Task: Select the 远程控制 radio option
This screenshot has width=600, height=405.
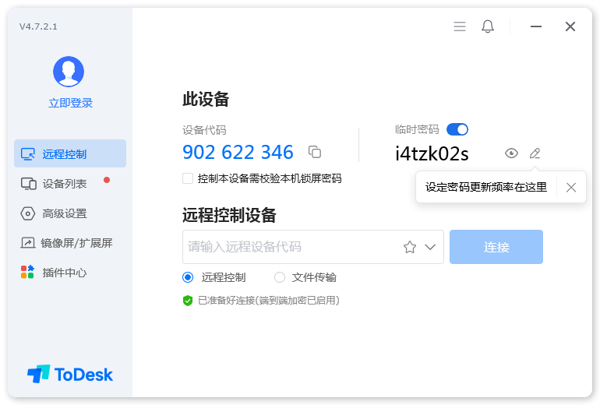Action: point(188,277)
